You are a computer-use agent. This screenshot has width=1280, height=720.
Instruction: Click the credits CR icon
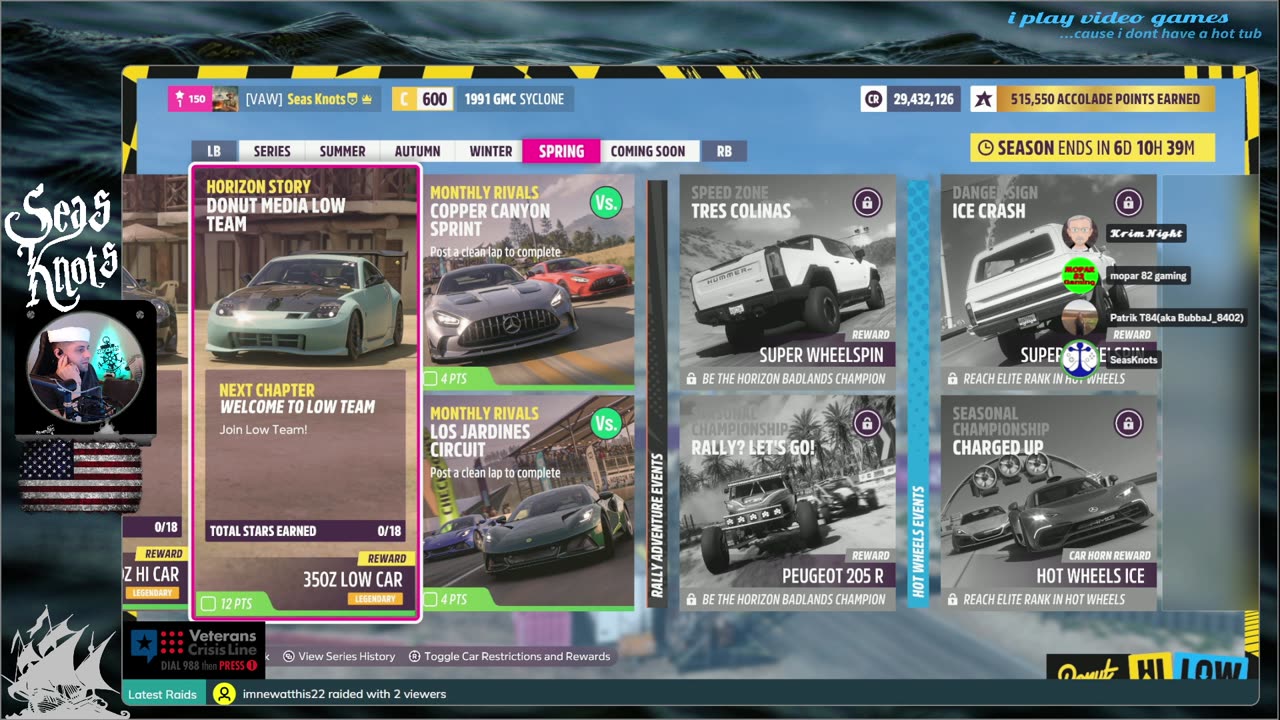[873, 99]
